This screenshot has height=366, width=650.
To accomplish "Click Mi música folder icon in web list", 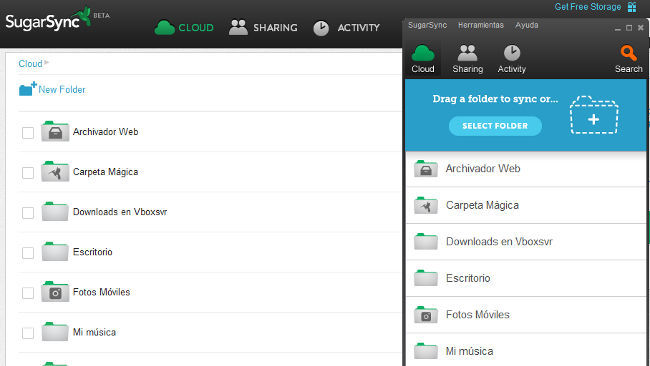I will (x=55, y=332).
